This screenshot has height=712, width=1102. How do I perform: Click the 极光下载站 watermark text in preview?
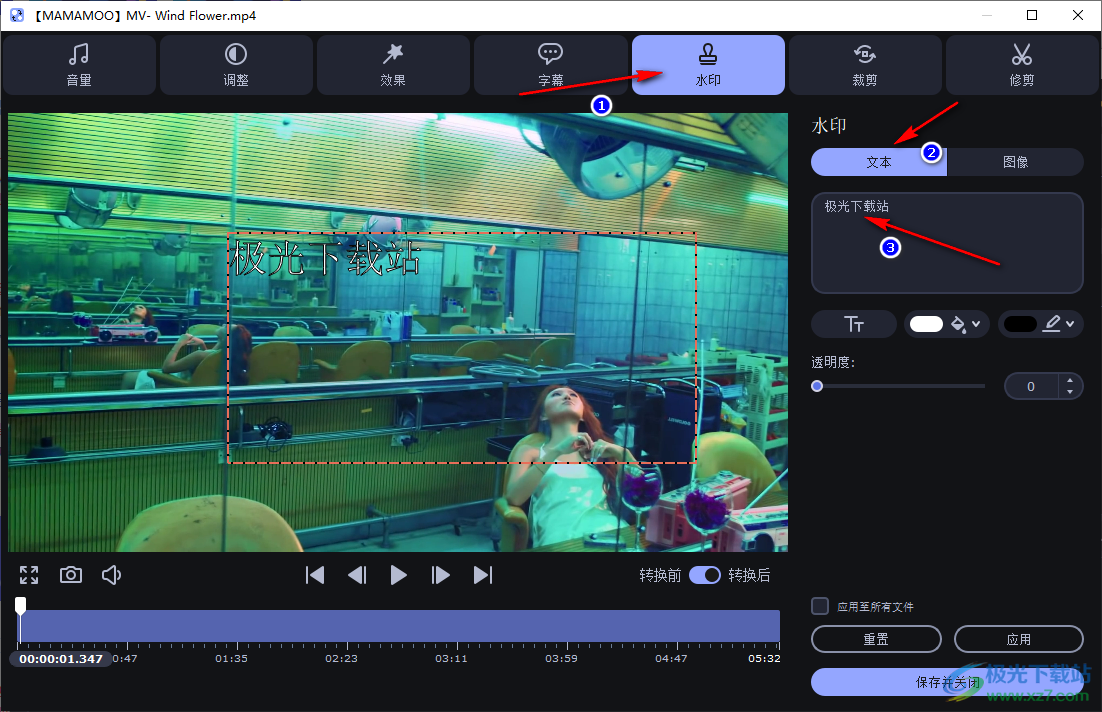(x=326, y=258)
